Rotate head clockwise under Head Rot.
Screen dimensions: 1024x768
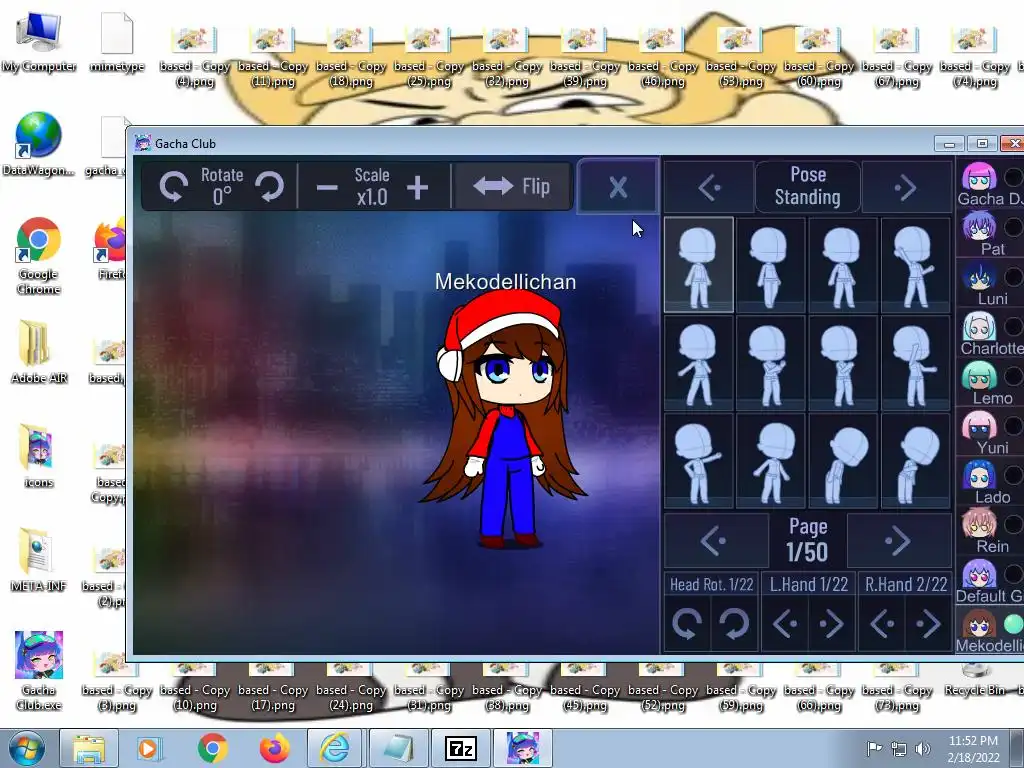coord(734,624)
